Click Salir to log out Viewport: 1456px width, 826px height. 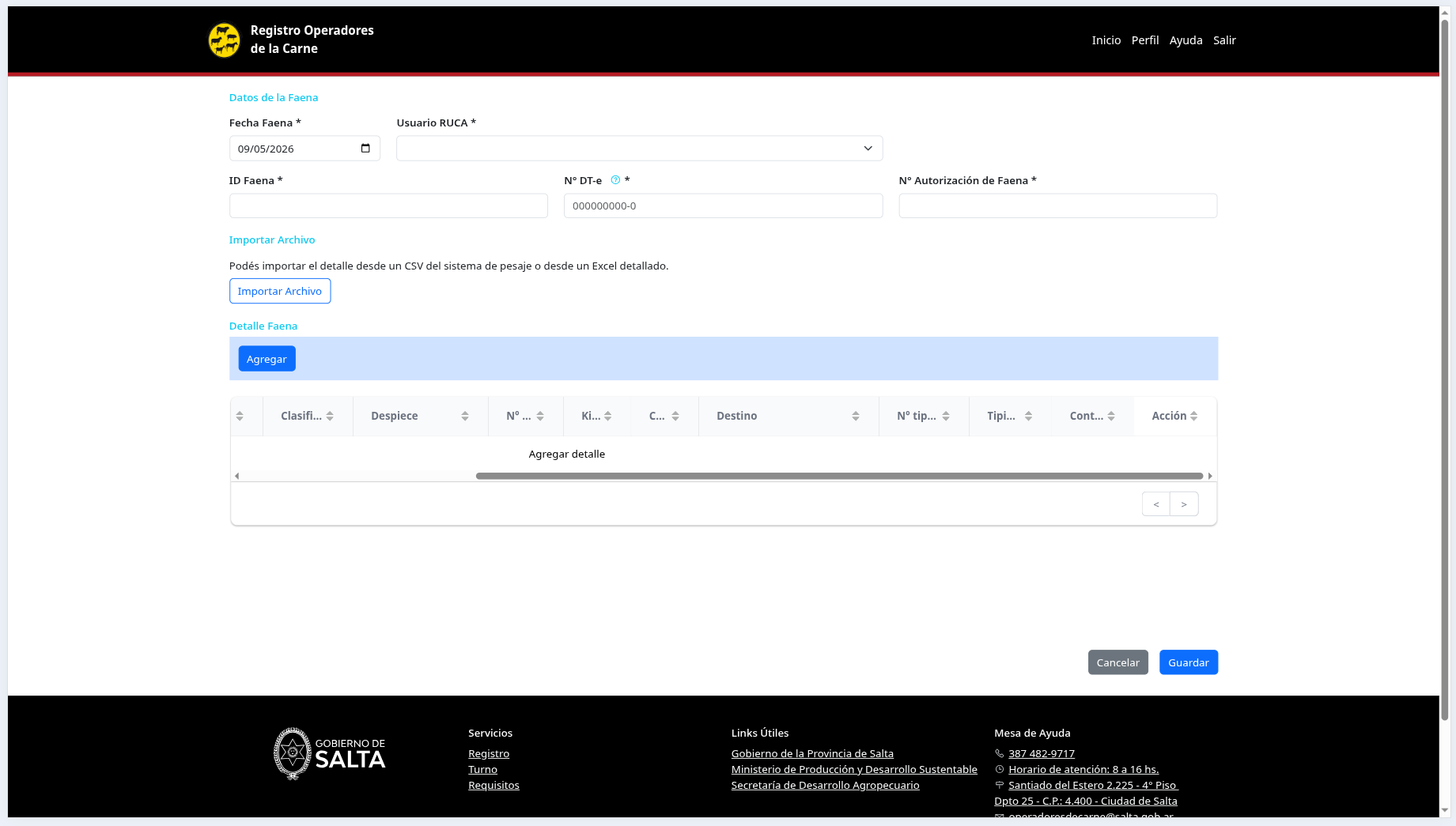click(1224, 40)
